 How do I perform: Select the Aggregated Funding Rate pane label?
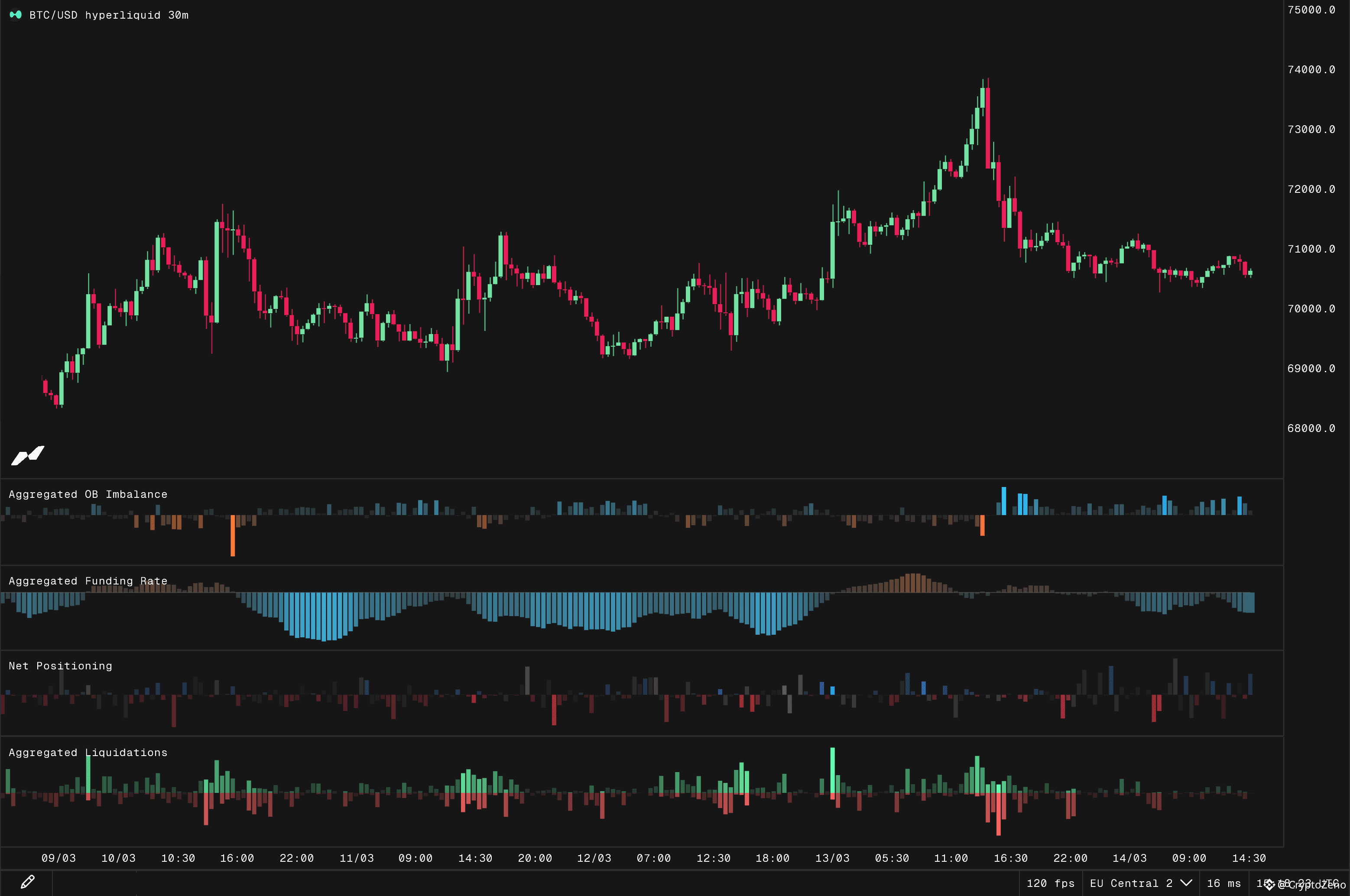point(88,581)
